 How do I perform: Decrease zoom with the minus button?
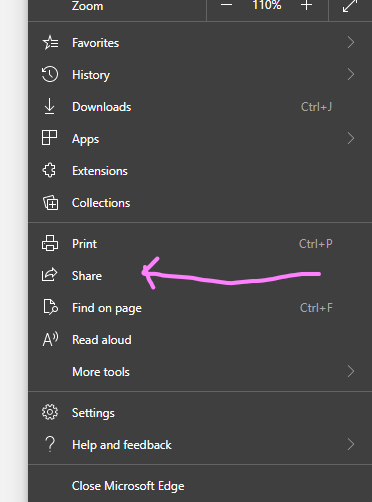pyautogui.click(x=226, y=5)
